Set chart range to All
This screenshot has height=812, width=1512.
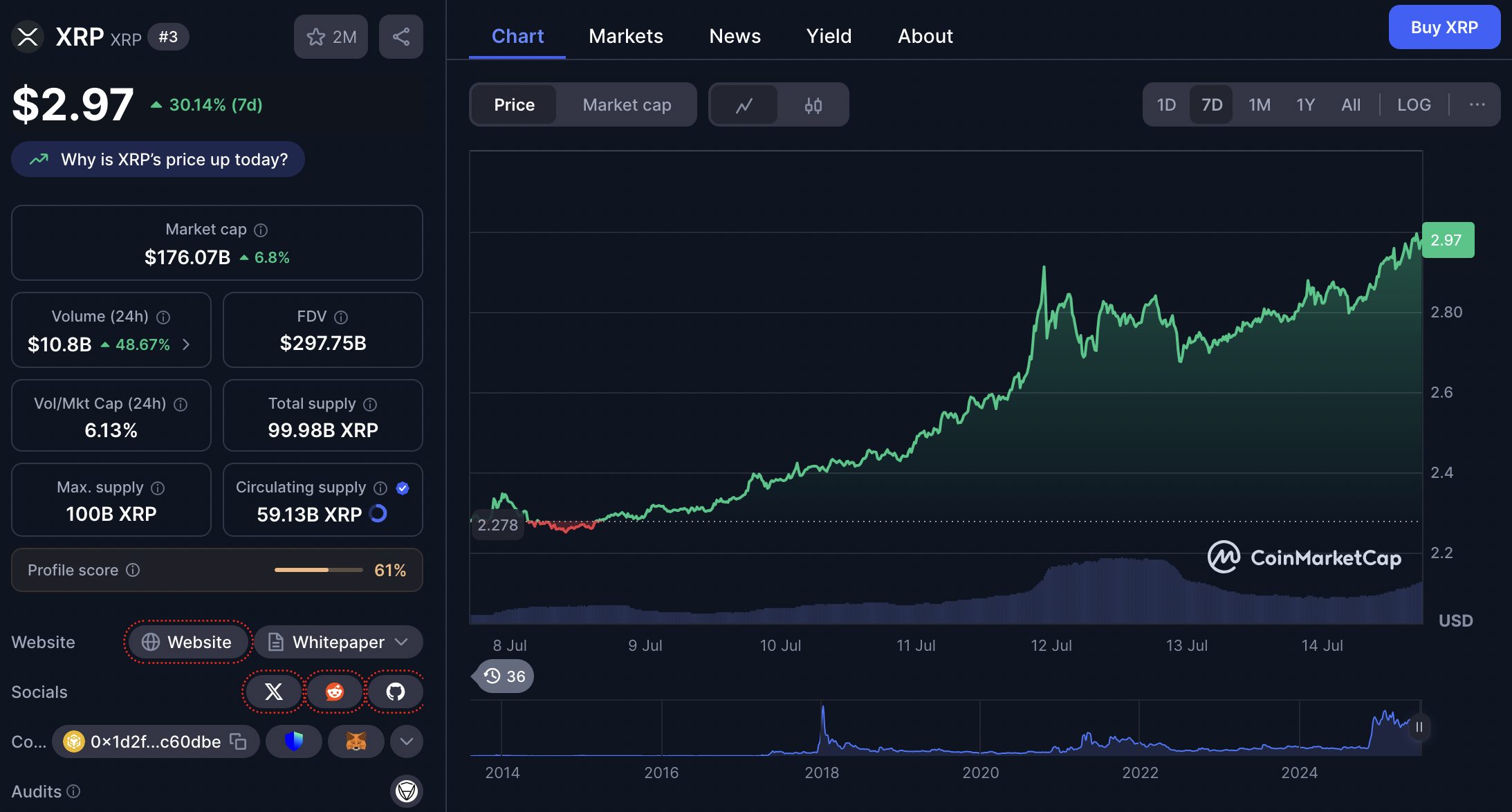(x=1351, y=104)
